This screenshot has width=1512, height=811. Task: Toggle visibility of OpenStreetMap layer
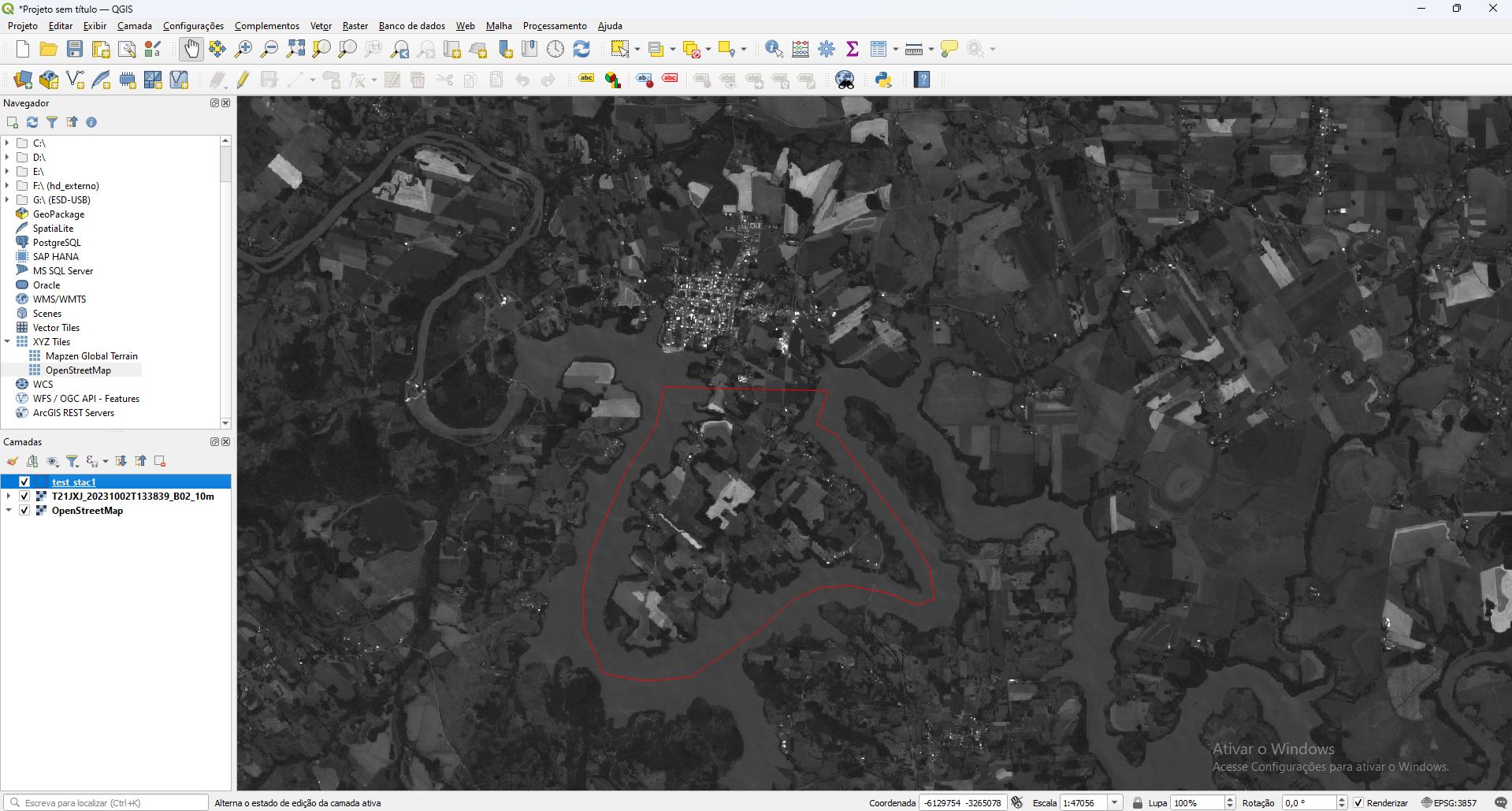[x=24, y=510]
